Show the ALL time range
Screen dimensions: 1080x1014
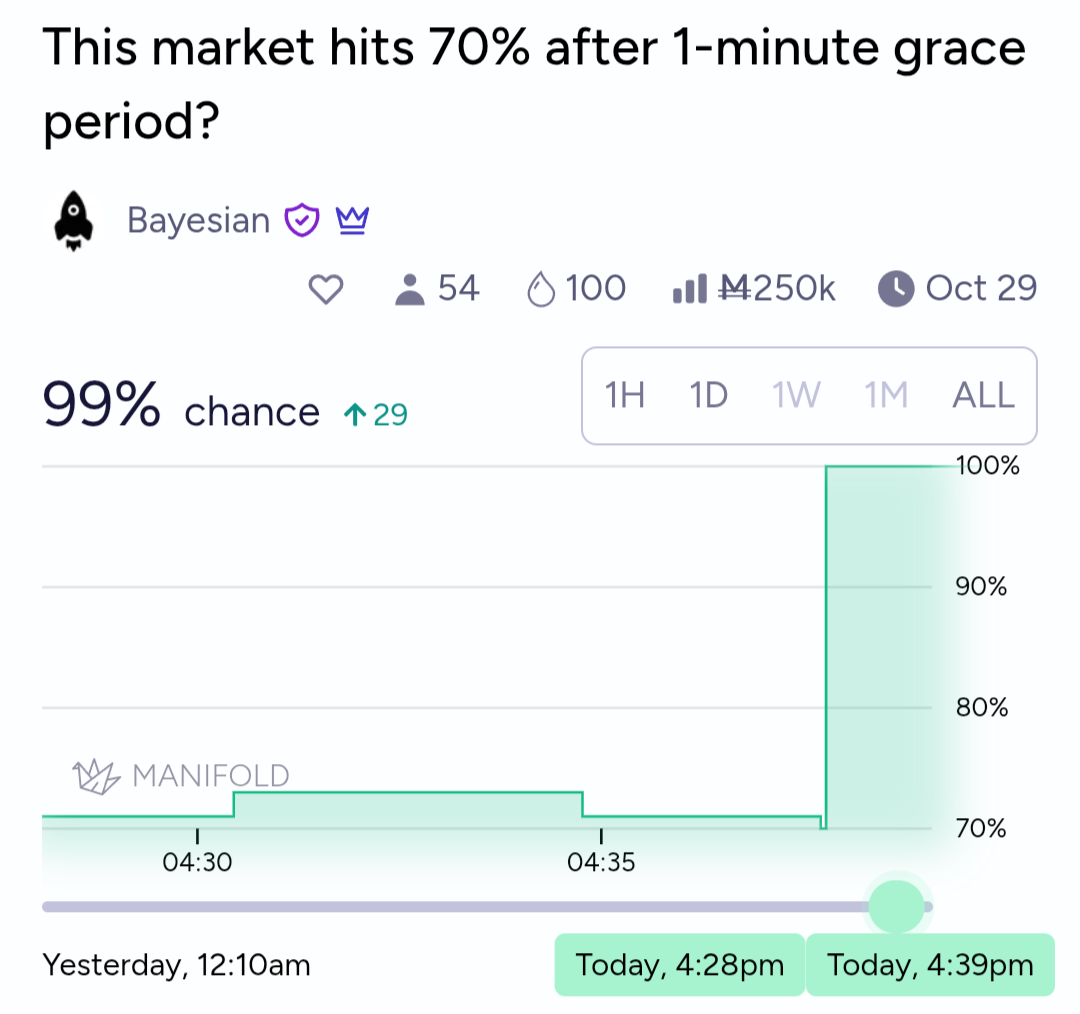(x=984, y=396)
